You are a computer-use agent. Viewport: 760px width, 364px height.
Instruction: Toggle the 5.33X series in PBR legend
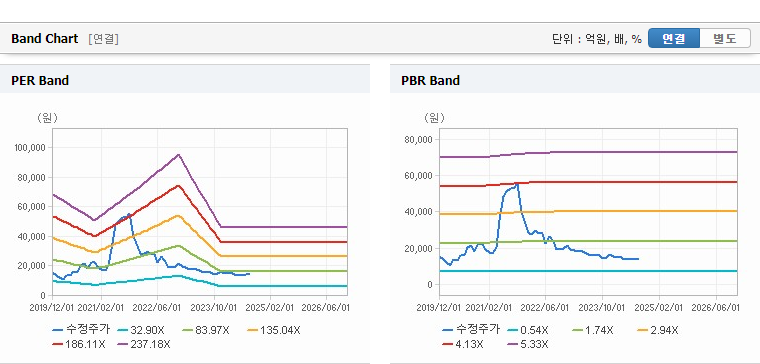527,345
